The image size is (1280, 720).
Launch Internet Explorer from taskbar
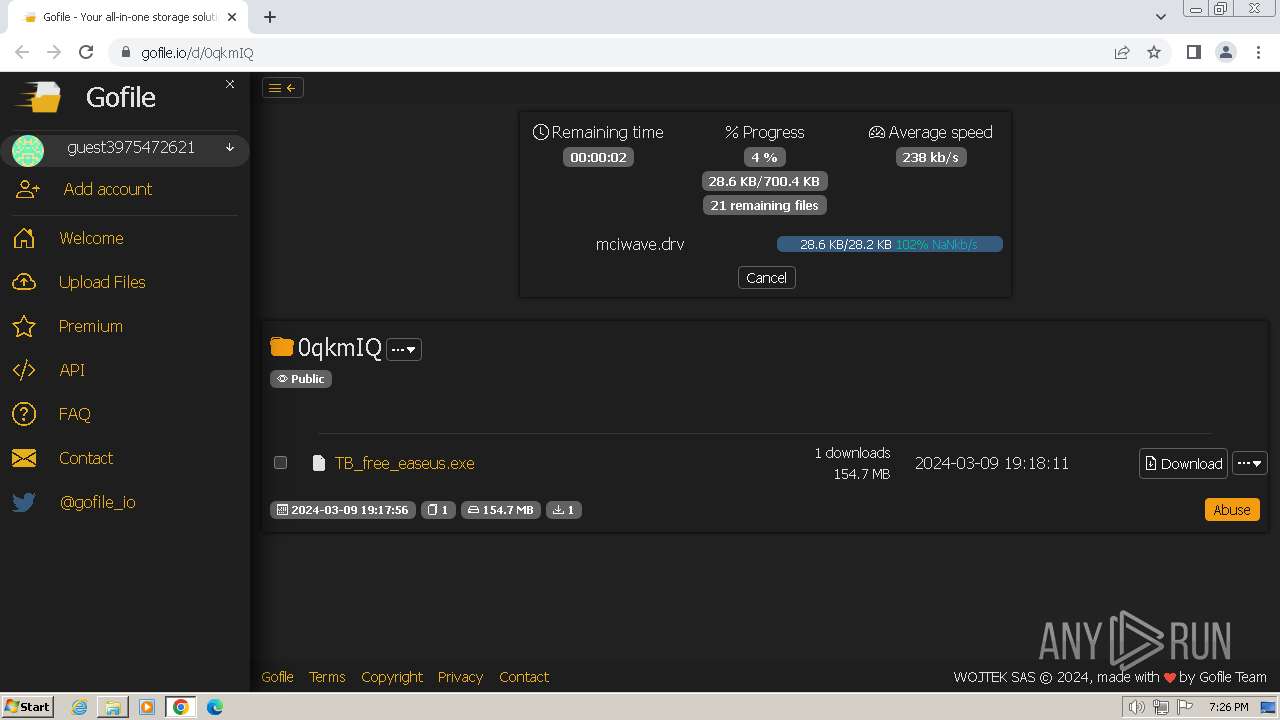coord(79,707)
